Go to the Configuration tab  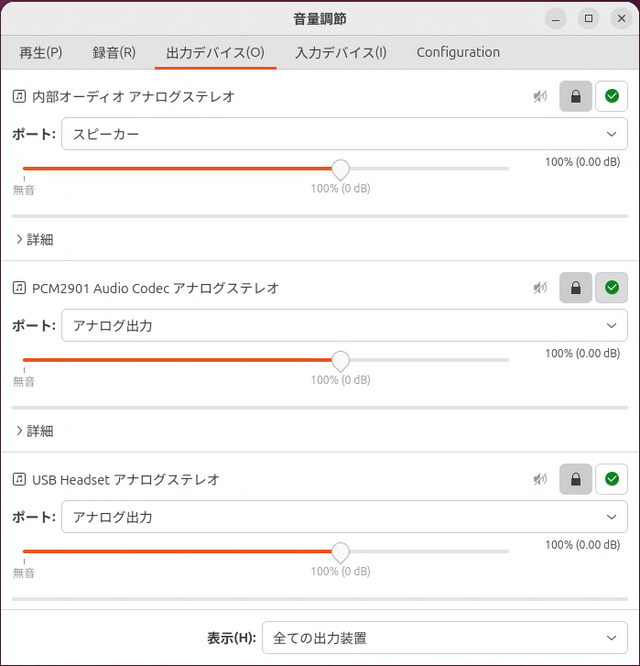tap(458, 52)
